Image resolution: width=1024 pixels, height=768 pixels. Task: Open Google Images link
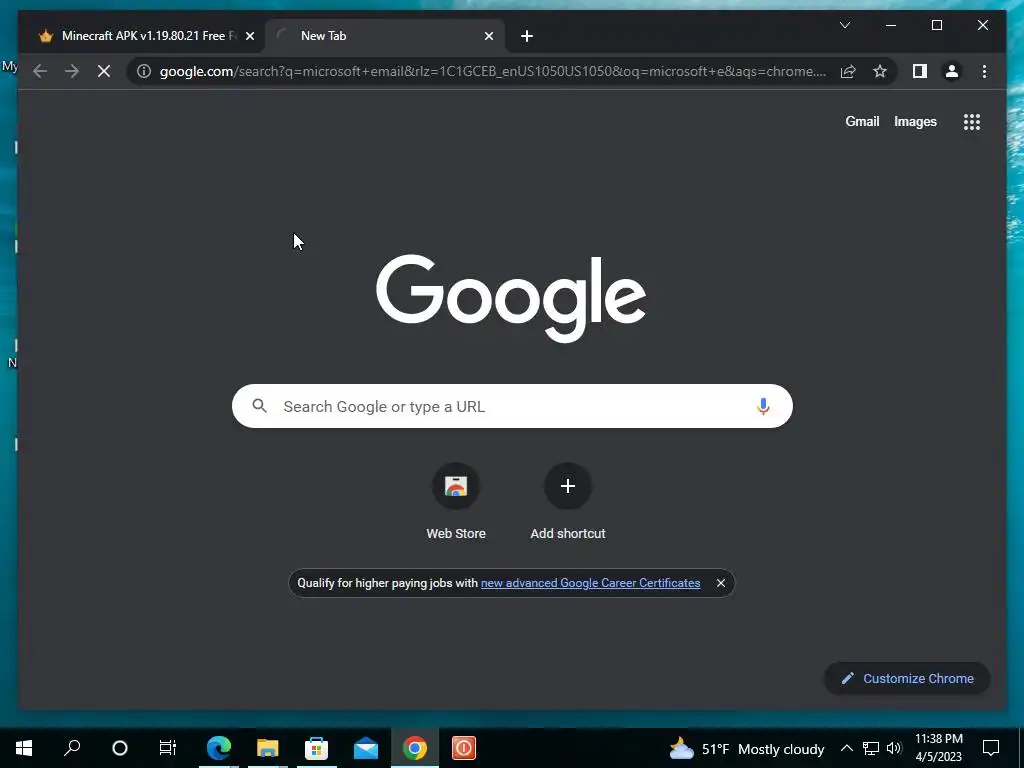click(x=915, y=121)
